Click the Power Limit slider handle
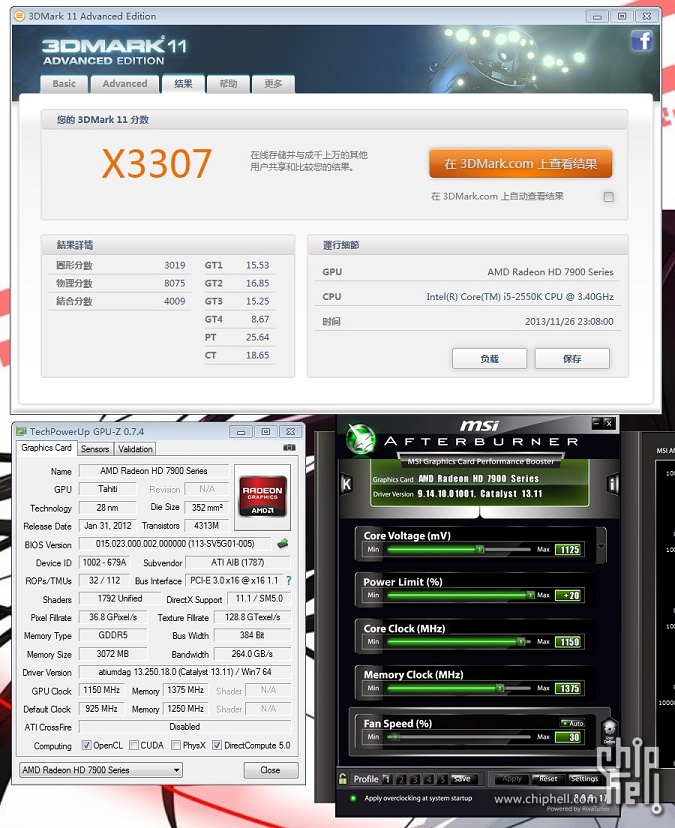 [x=530, y=595]
